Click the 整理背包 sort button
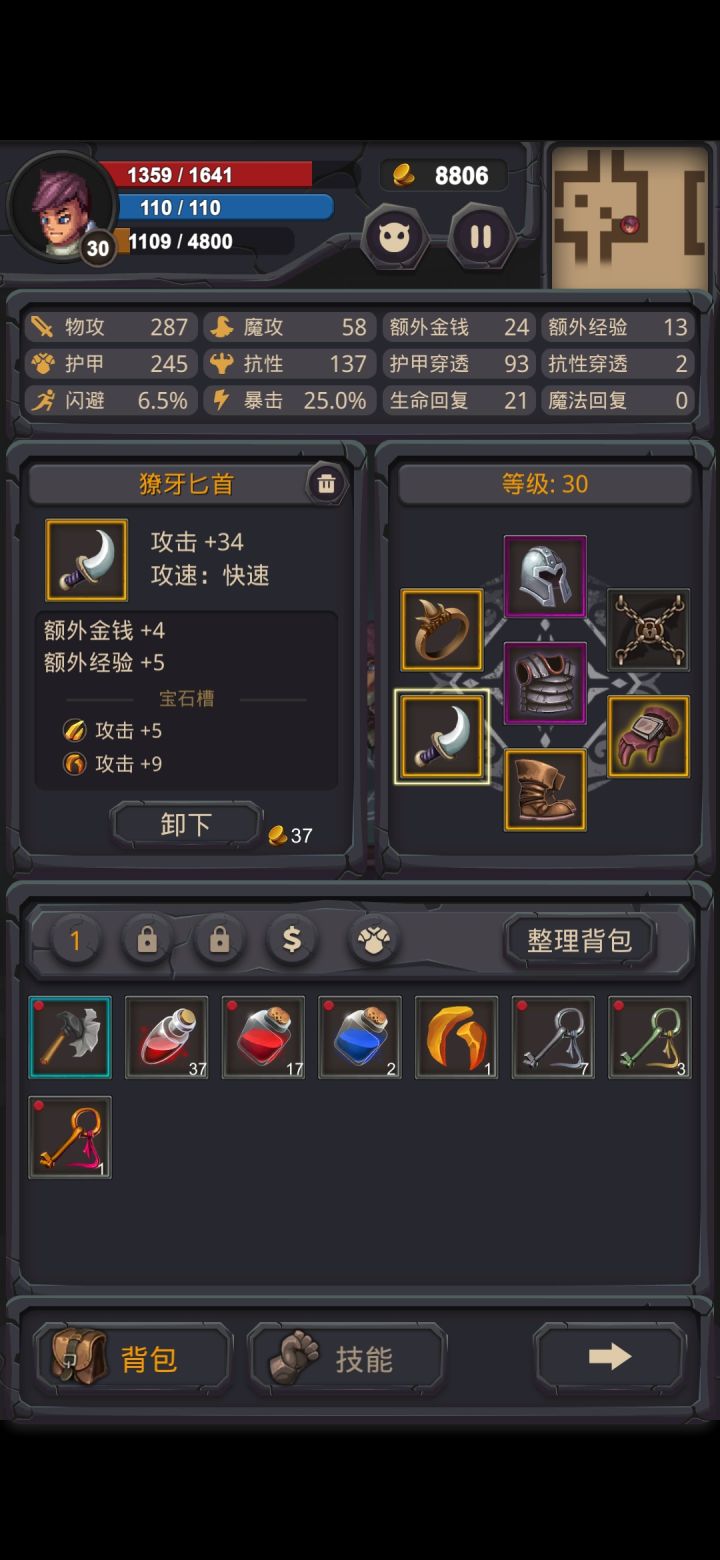Screen dimensions: 720x1560 coord(580,940)
